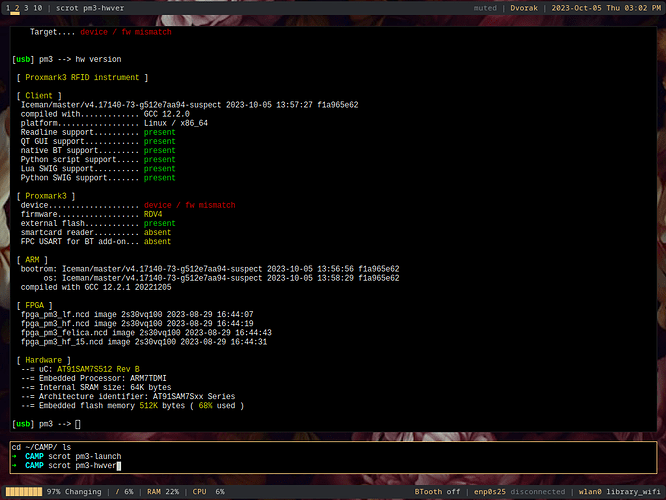
Task: Click the '[ Hardware ]' section heading
Action: pos(43,360)
